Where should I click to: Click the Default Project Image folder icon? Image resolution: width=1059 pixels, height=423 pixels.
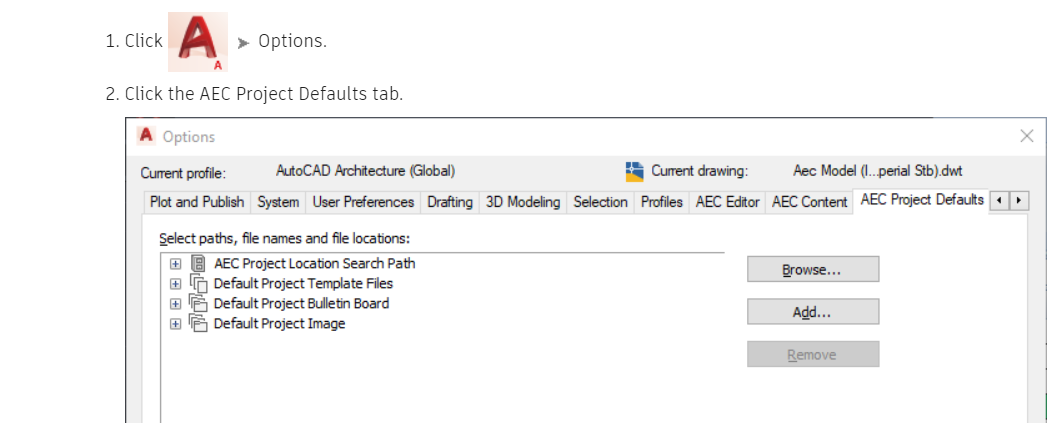tap(198, 324)
